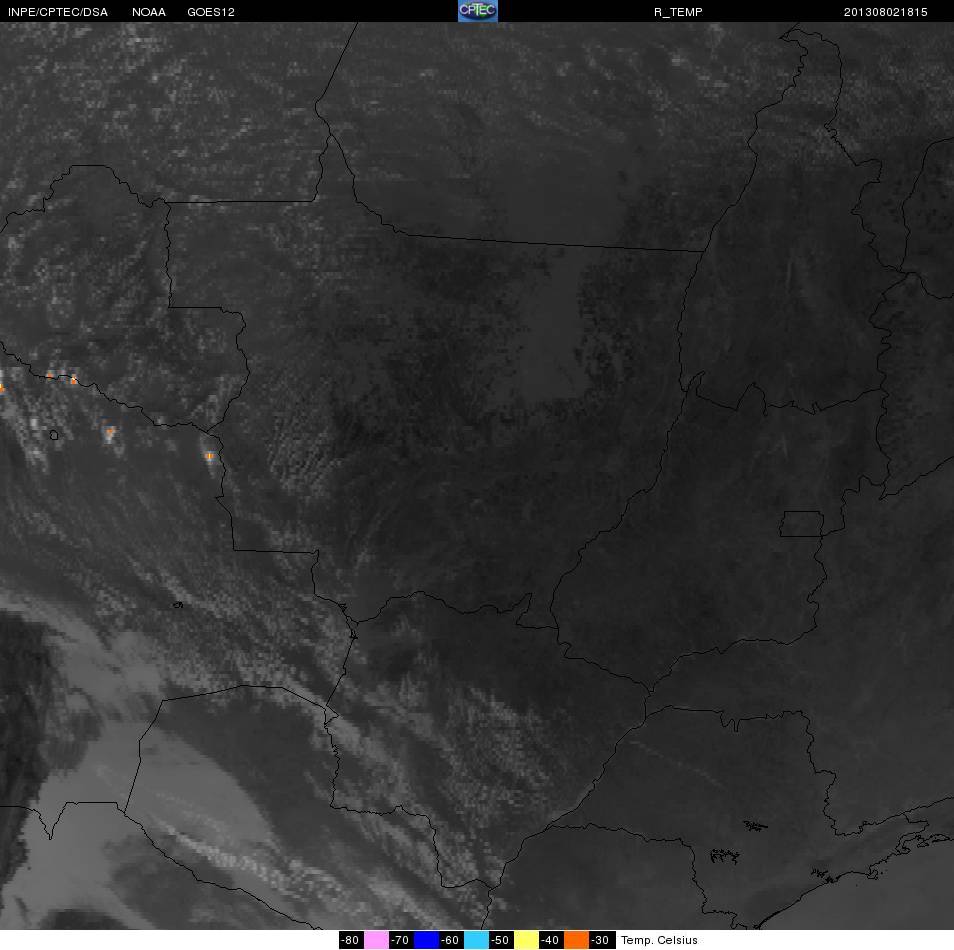Click the 201308021815 timestamp
Viewport: 954px width, 950px height.
[885, 12]
